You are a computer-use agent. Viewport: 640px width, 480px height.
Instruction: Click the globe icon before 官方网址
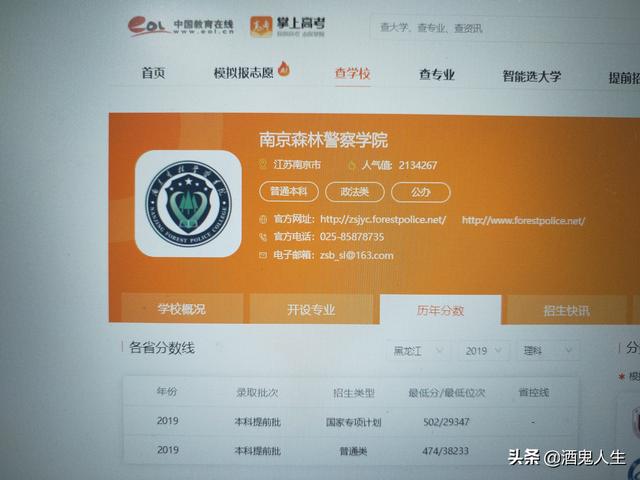point(263,220)
